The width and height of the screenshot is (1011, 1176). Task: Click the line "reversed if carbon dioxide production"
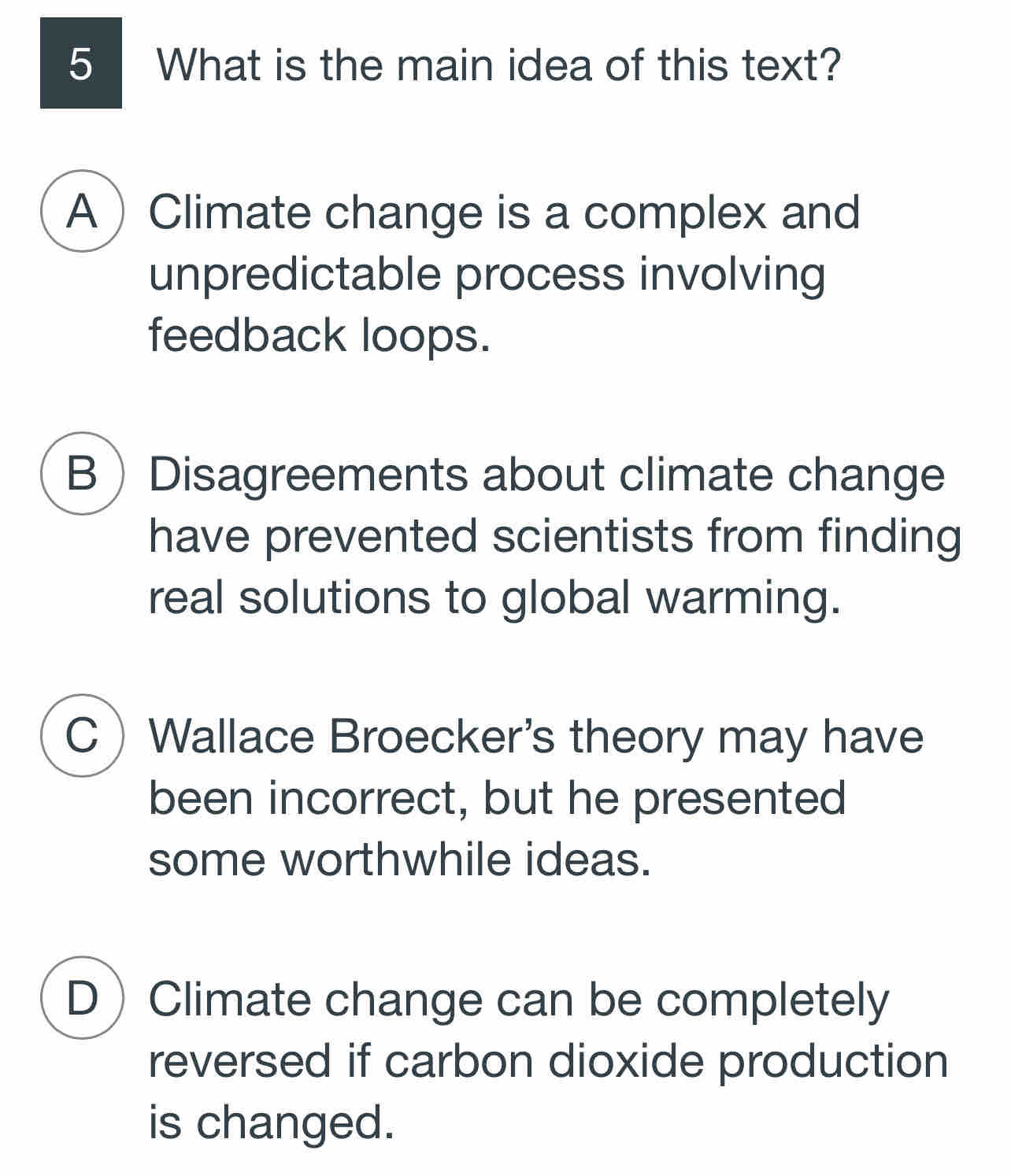pos(548,1060)
